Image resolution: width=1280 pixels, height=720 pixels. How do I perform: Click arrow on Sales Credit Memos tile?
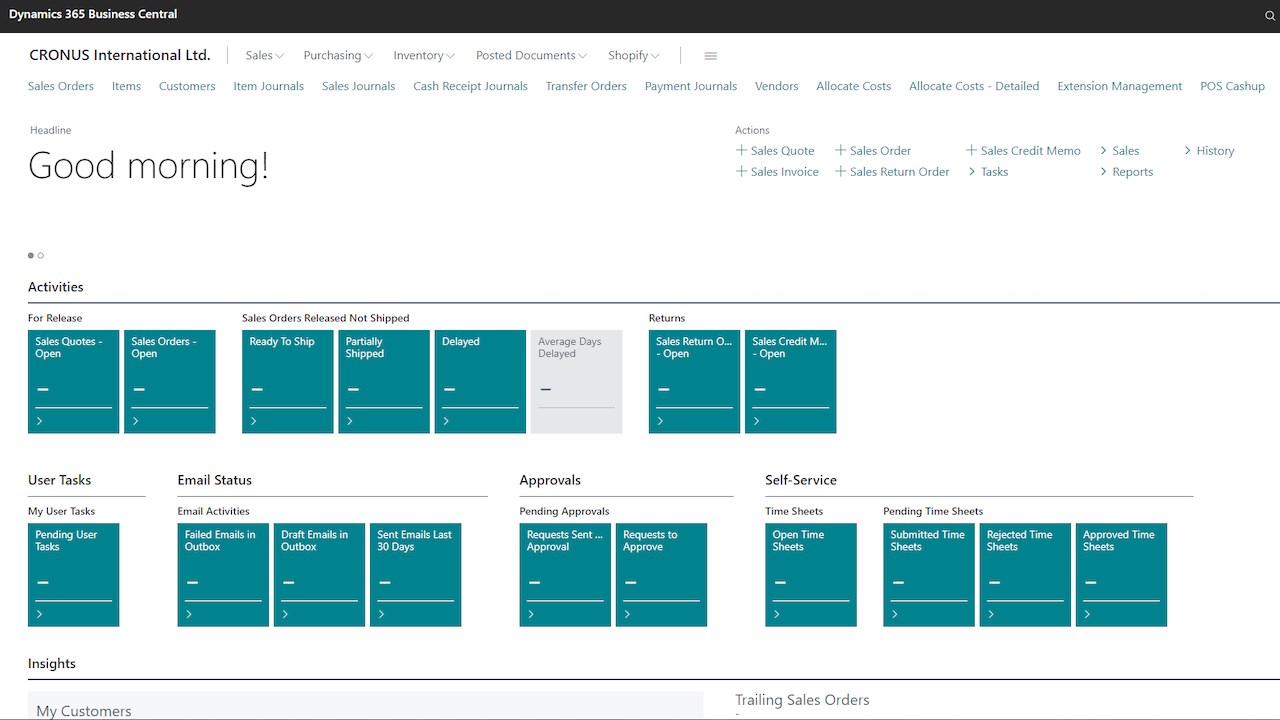[x=757, y=421]
